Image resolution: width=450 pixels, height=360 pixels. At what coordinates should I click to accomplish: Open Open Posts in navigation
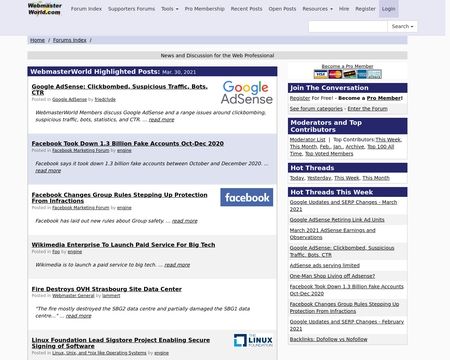282,9
